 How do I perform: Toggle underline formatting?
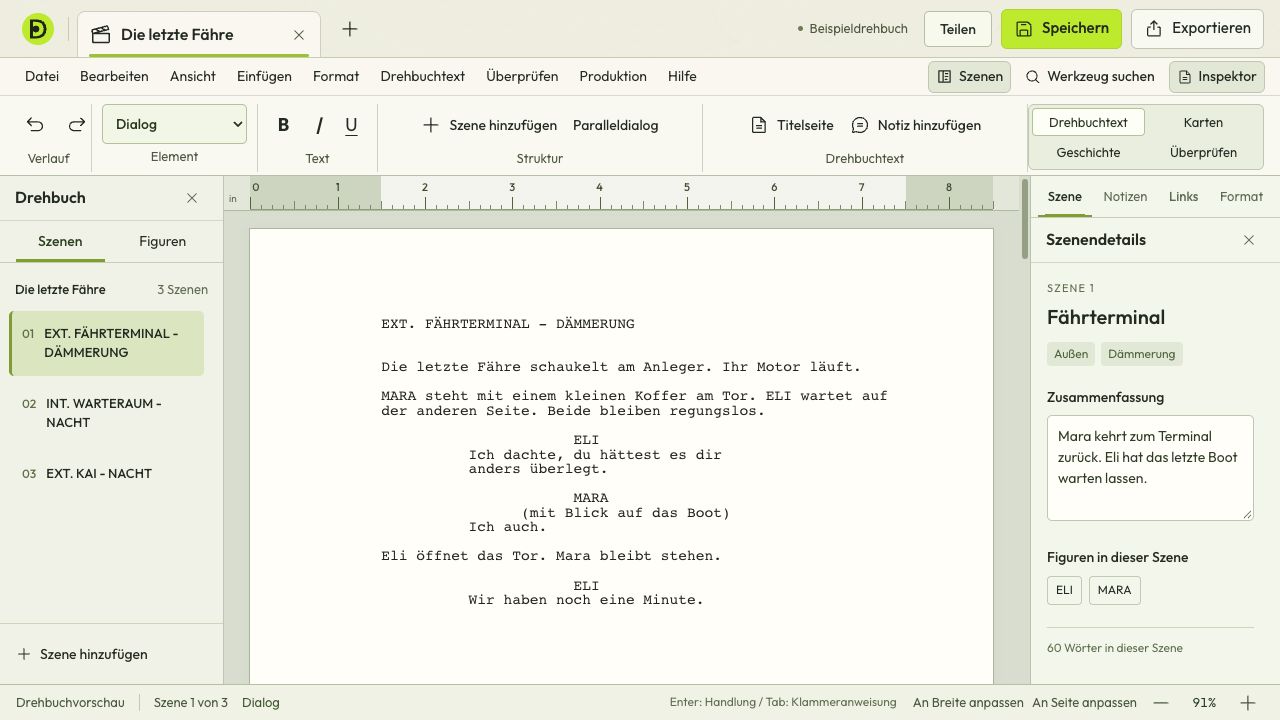351,125
